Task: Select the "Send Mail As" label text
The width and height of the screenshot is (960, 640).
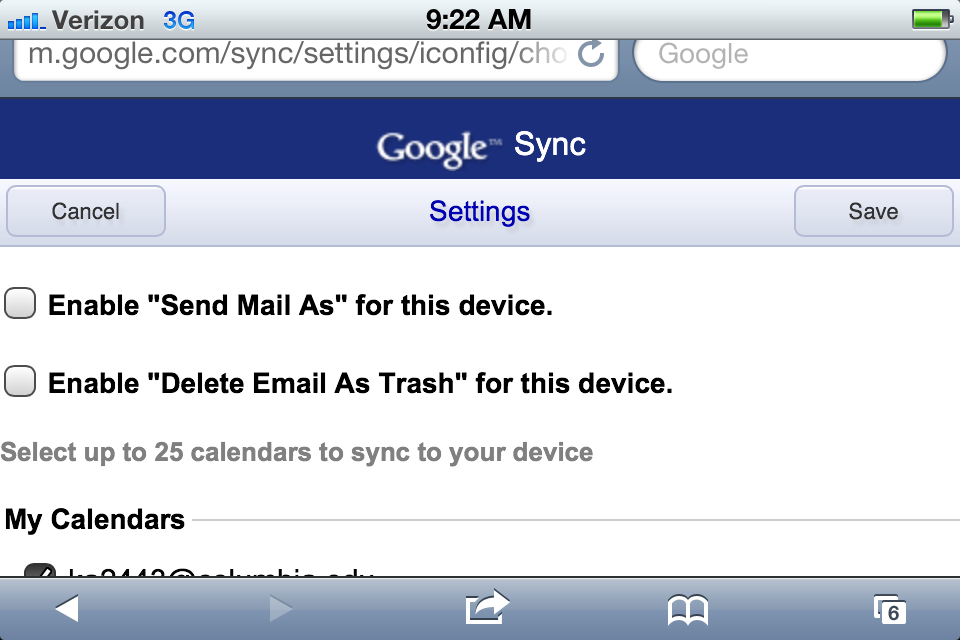Action: [247, 305]
